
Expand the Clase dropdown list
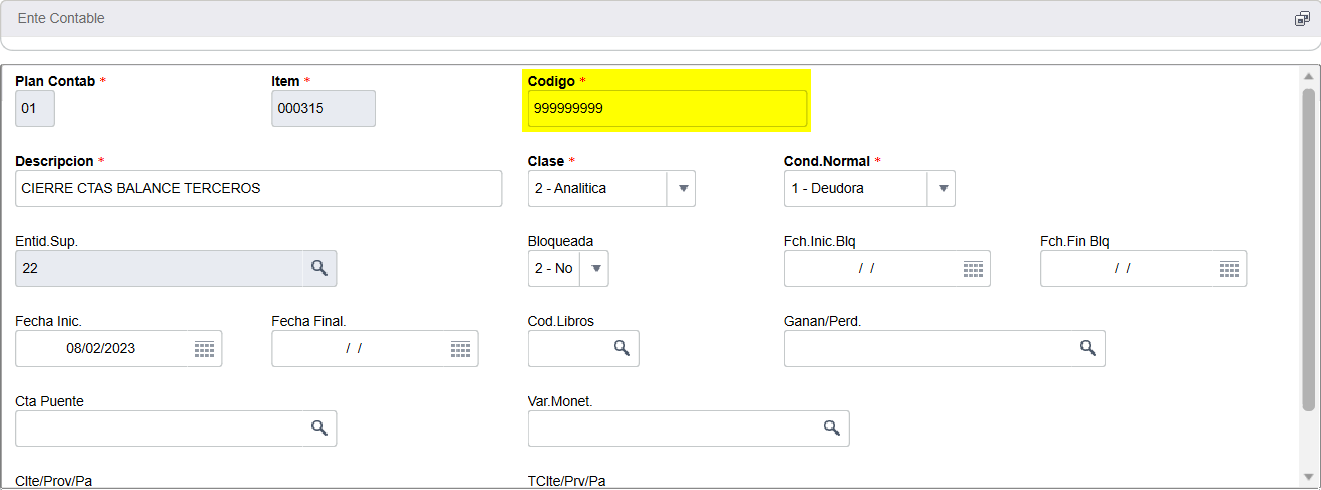pyautogui.click(x=683, y=188)
